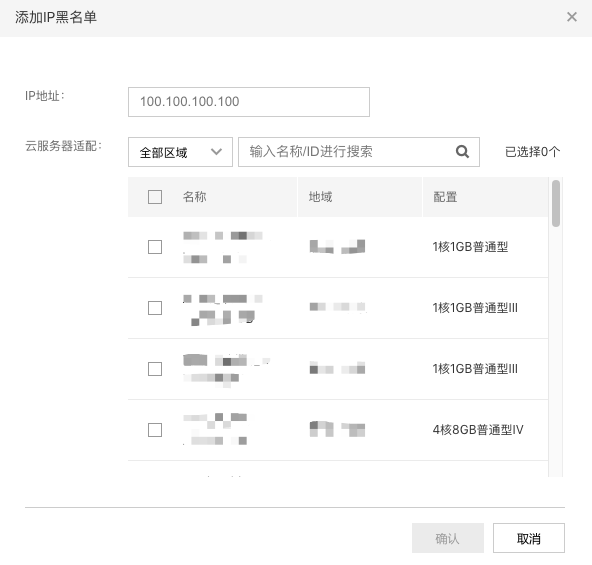Click the 取消 button

529,538
